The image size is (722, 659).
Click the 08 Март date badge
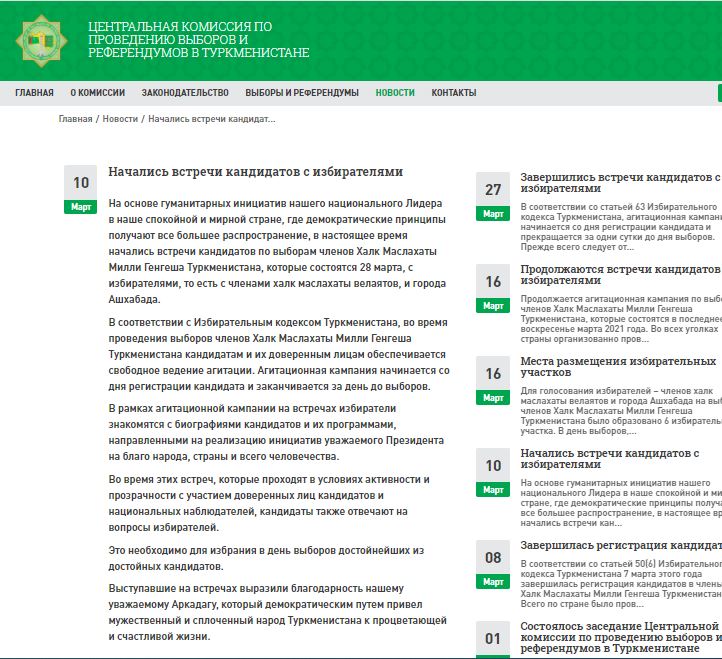(493, 565)
